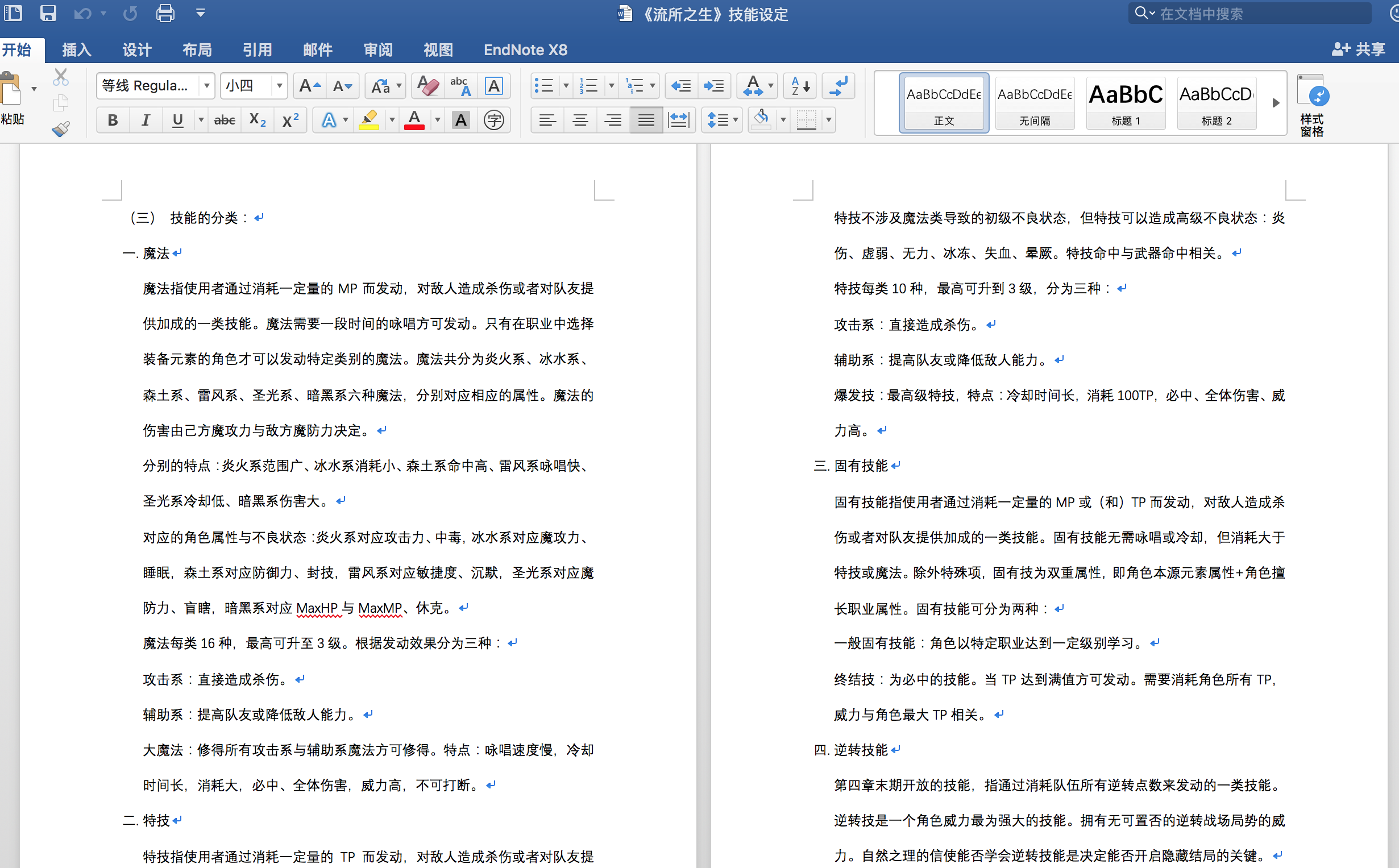
Task: Switch to the 插入 tab
Action: pyautogui.click(x=77, y=50)
